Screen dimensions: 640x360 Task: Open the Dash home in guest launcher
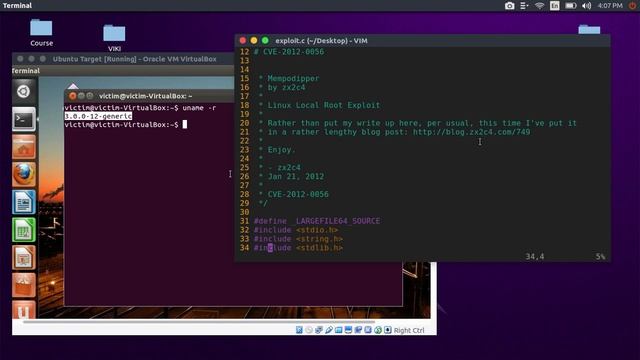(23, 91)
